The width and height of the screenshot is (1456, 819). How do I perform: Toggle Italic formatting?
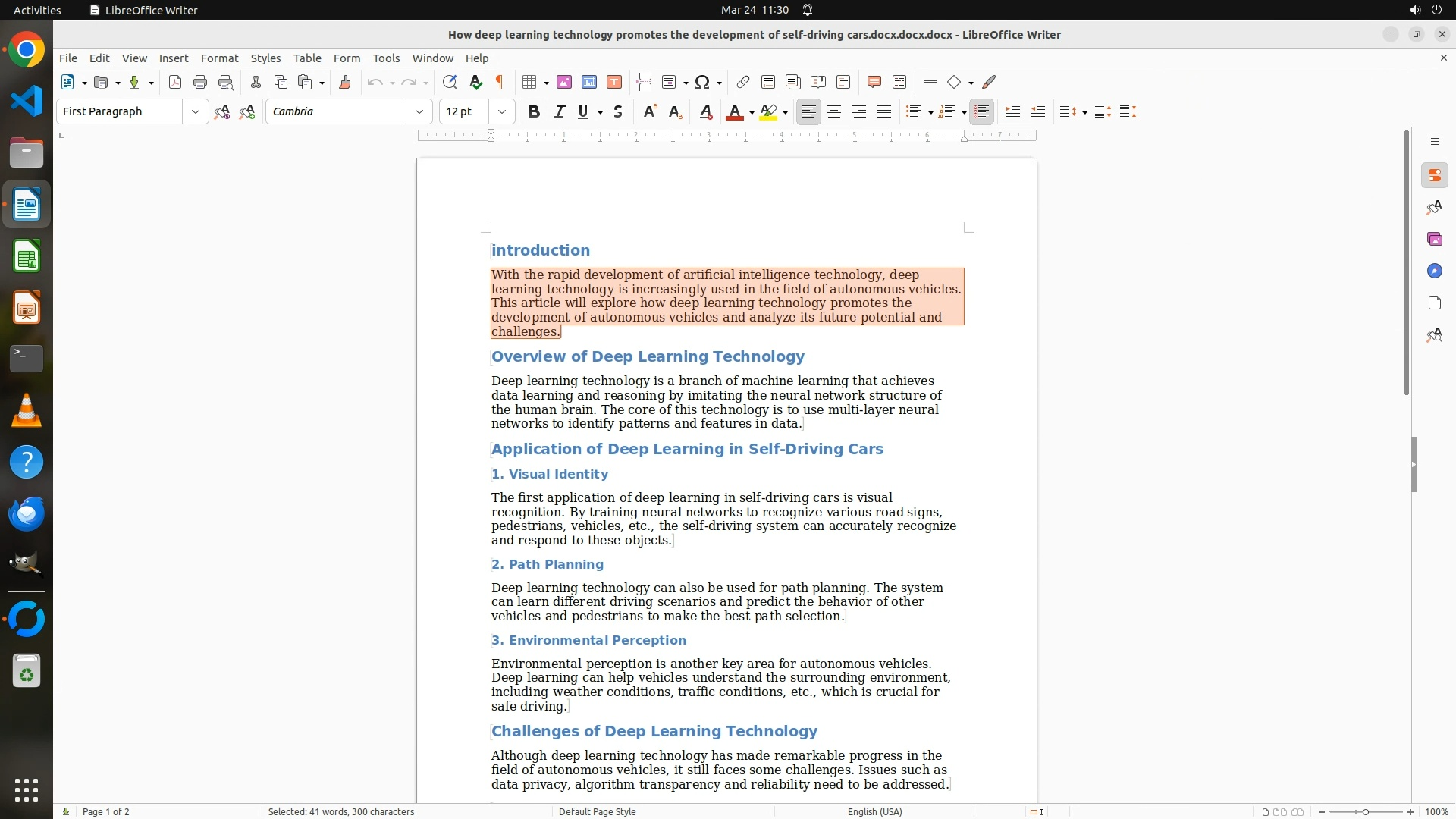click(x=559, y=111)
